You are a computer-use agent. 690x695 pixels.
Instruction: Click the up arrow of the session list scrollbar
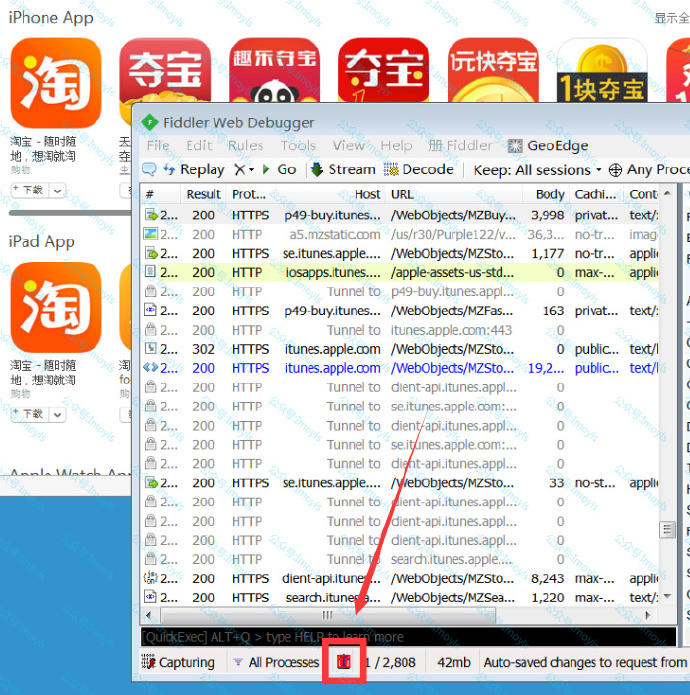tap(667, 193)
